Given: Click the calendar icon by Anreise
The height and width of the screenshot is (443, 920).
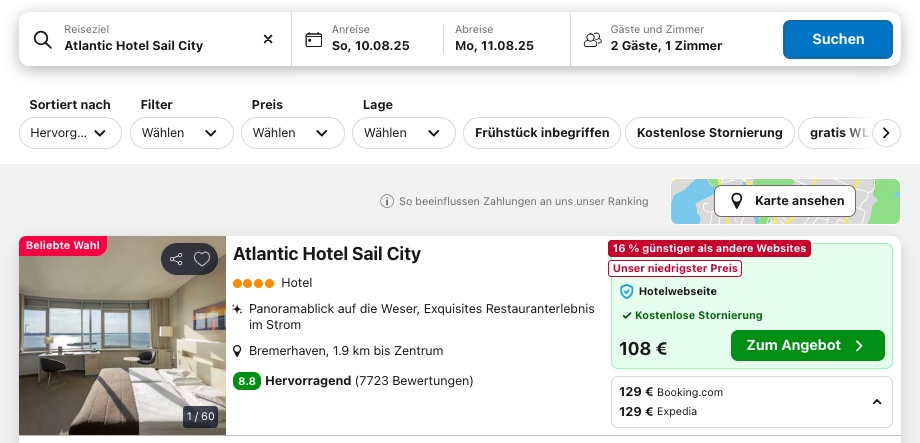Looking at the screenshot, I should (313, 39).
